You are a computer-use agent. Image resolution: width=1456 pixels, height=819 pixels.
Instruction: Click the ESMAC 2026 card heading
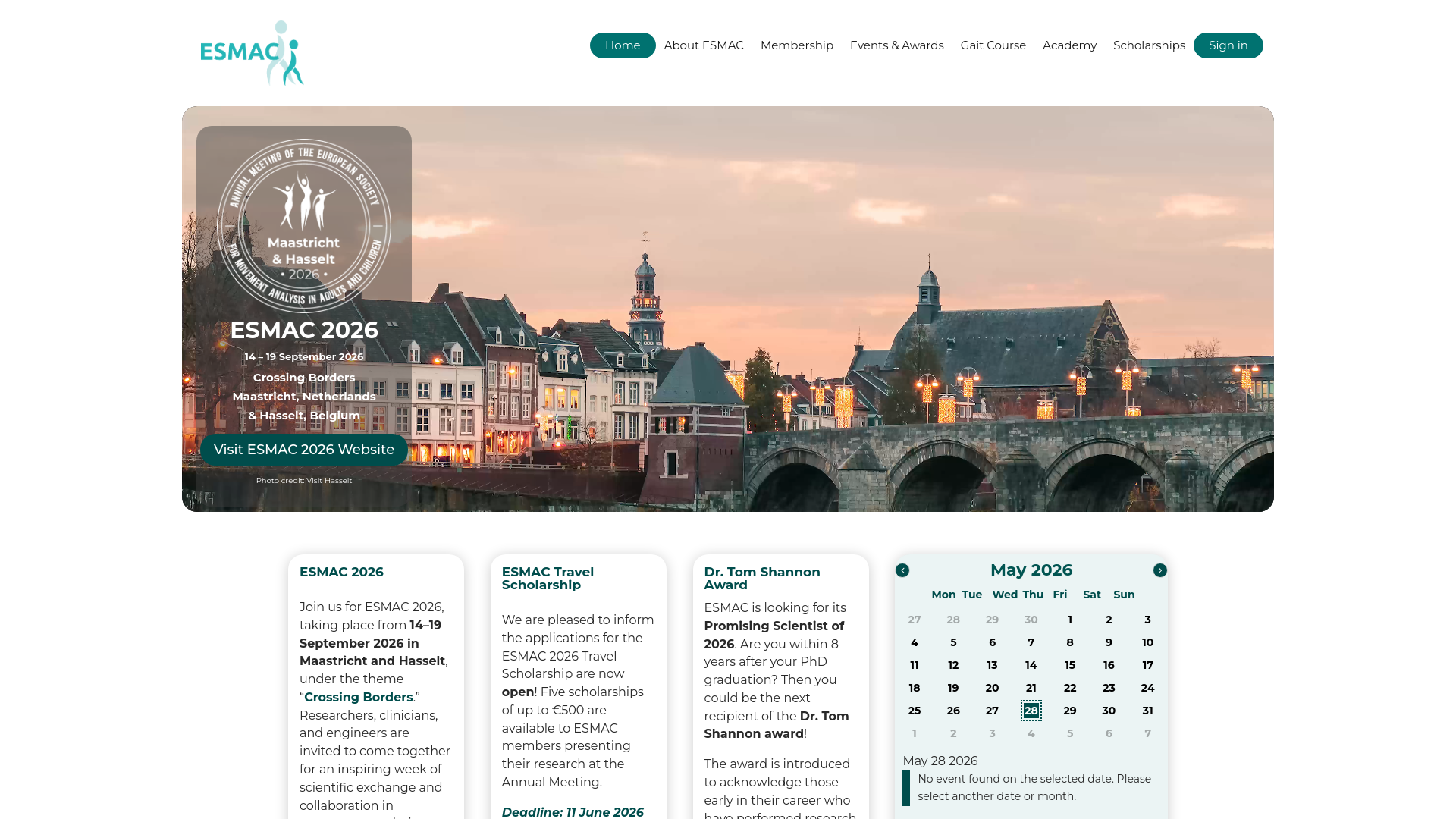(x=341, y=573)
